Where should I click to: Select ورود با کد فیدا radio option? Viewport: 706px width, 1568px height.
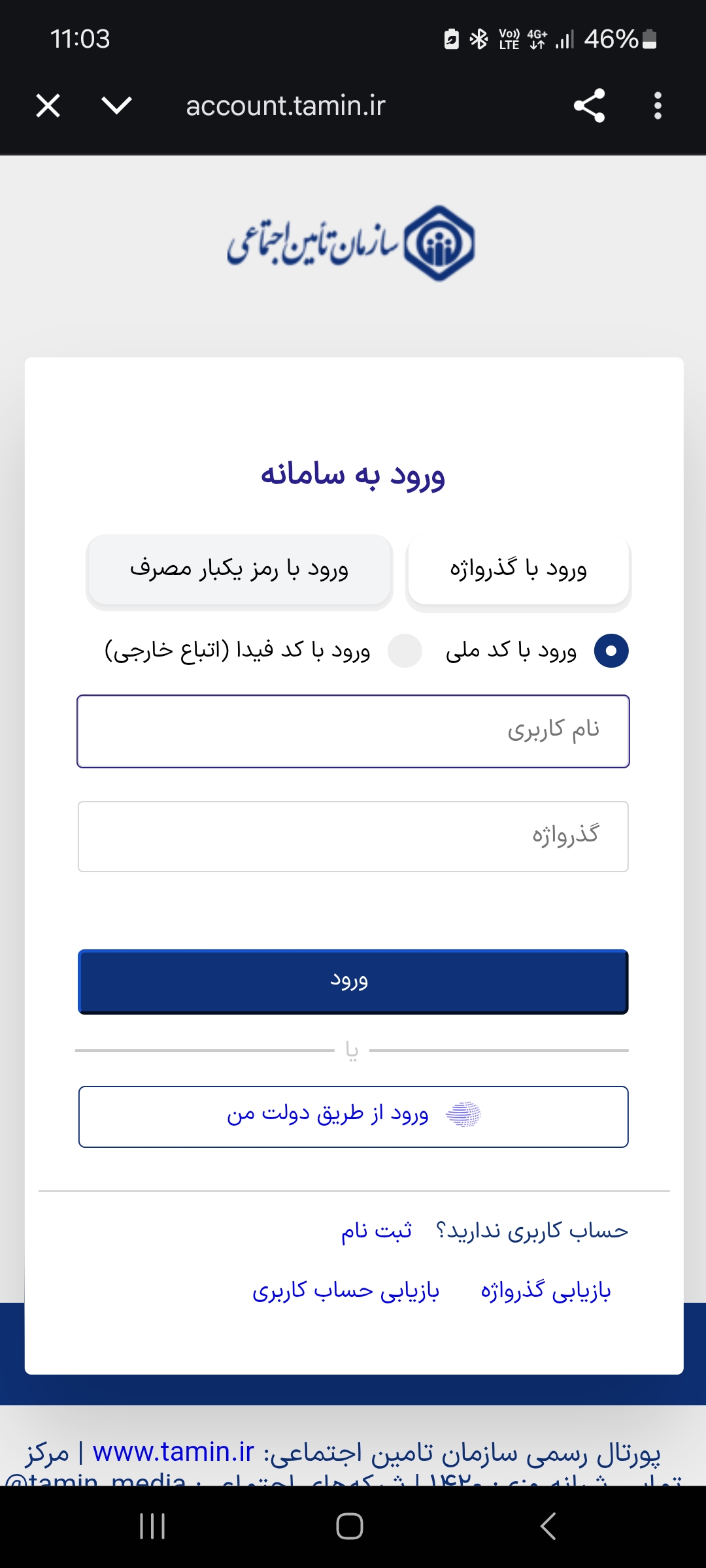pos(405,651)
